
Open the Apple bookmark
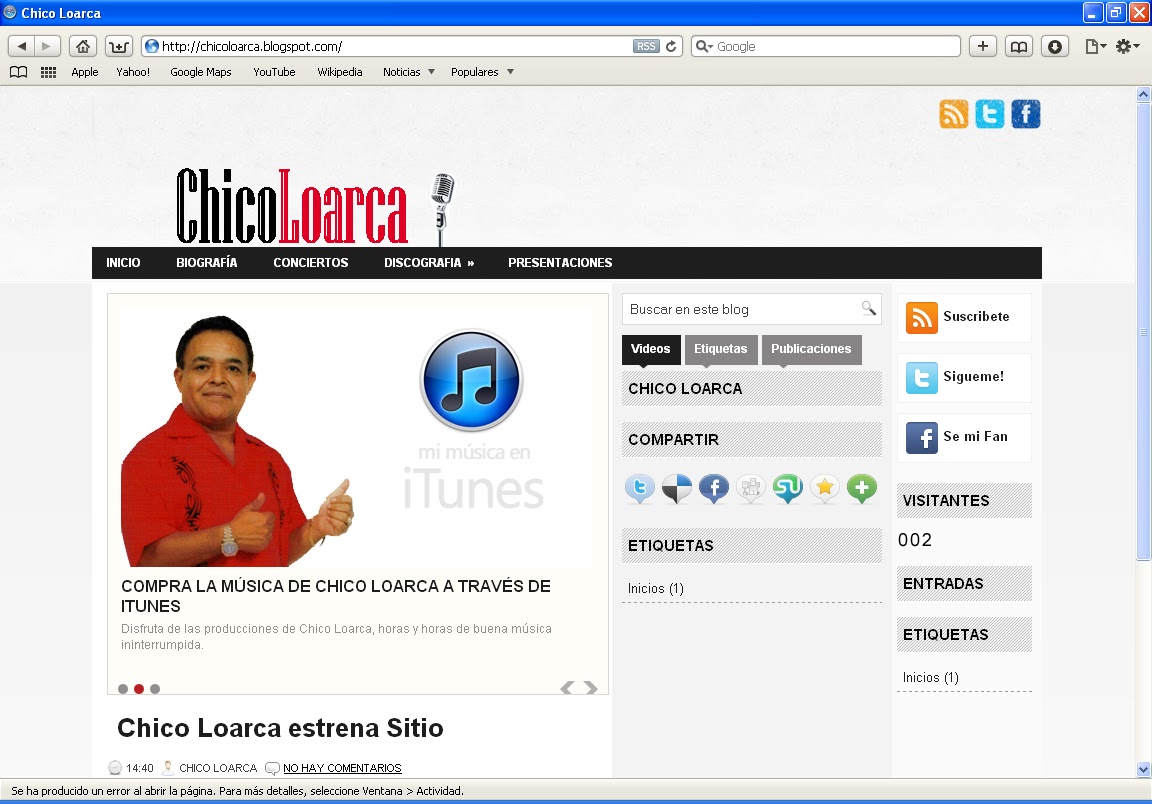tap(84, 72)
